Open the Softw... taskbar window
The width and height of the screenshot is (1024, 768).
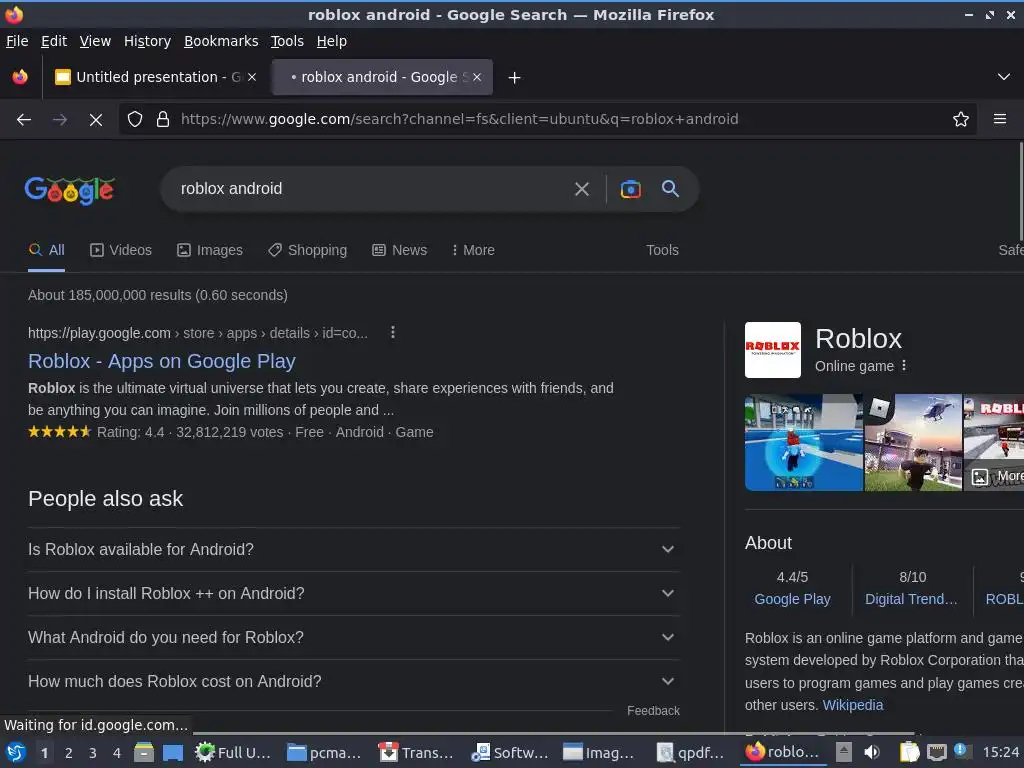tap(509, 752)
